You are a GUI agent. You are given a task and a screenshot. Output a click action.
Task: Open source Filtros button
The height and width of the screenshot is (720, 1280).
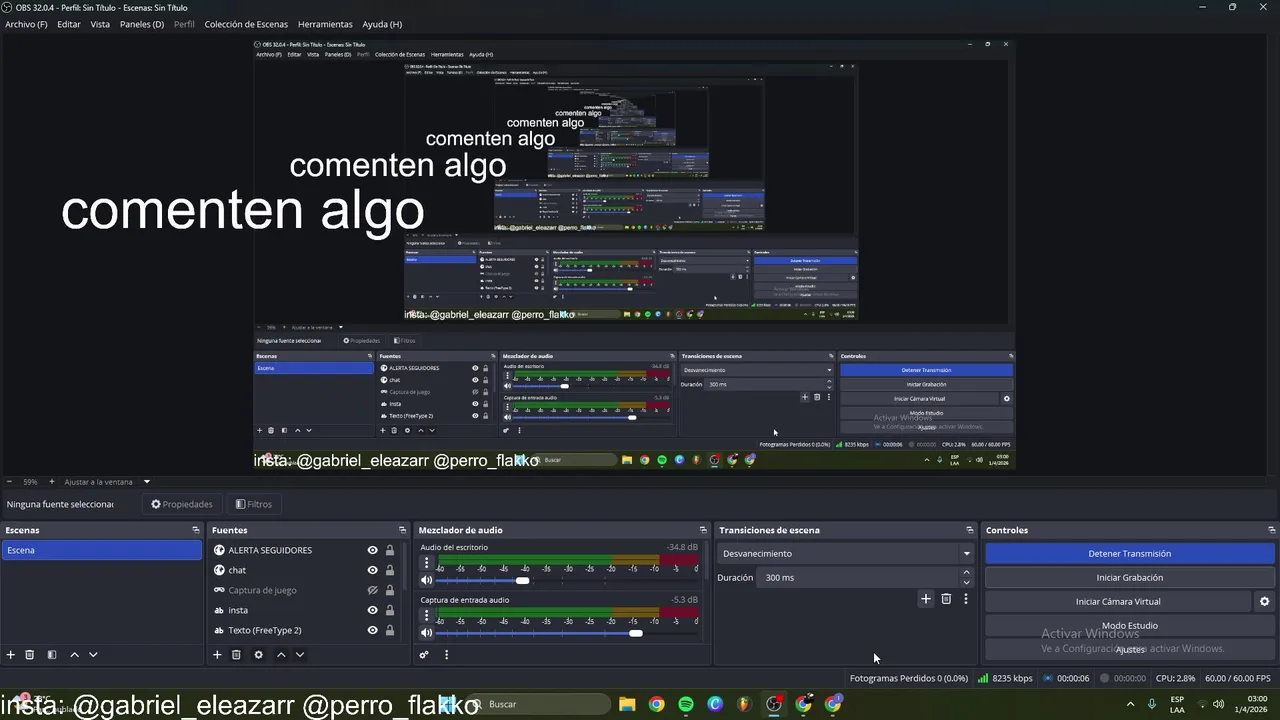click(x=254, y=504)
